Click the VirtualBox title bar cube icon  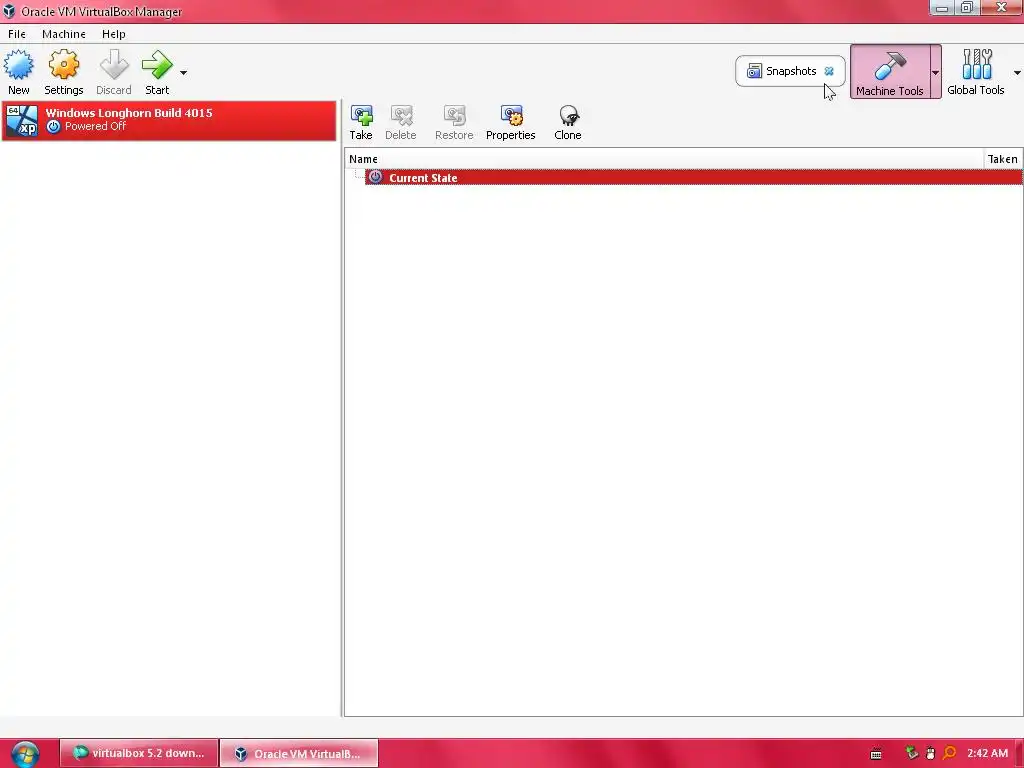coord(9,11)
